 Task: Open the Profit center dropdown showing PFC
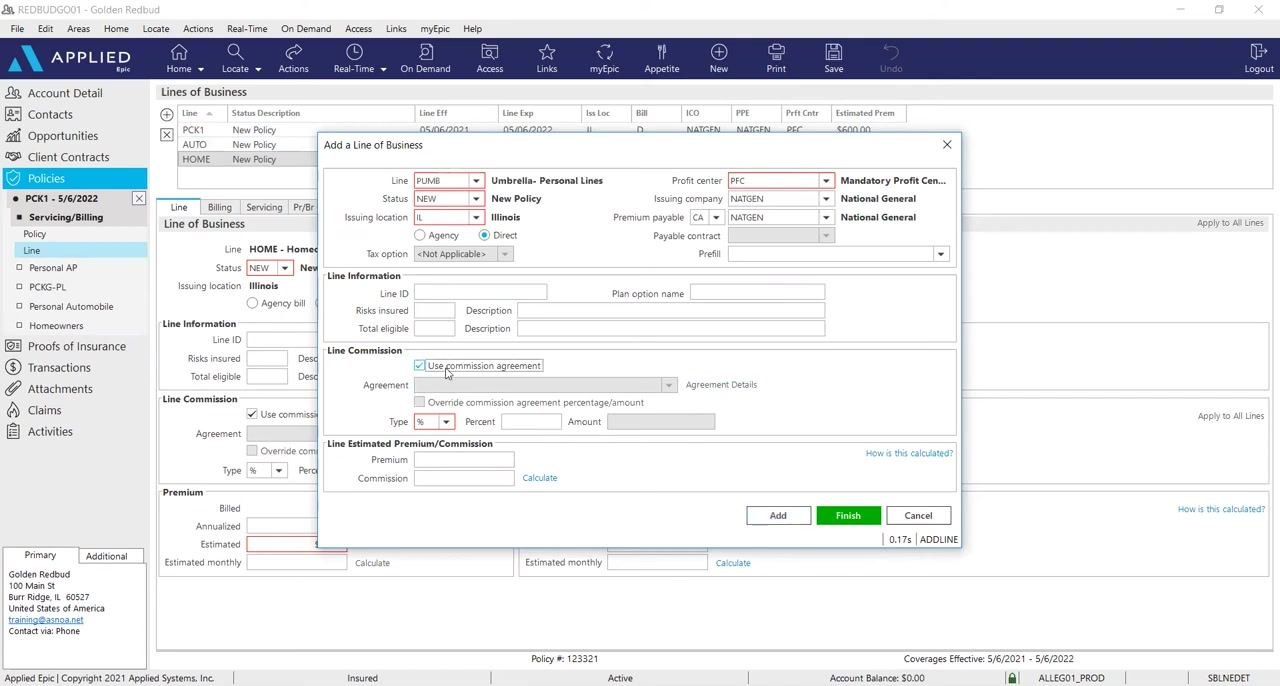pos(826,181)
